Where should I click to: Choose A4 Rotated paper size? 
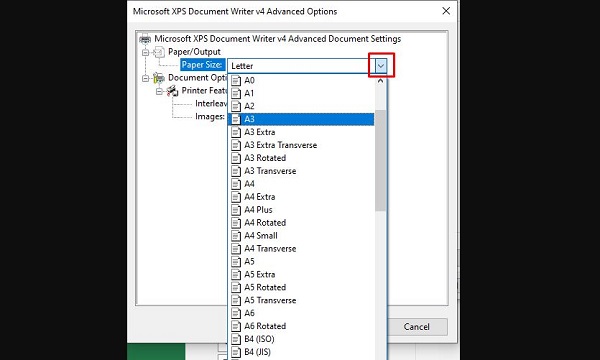pos(301,223)
